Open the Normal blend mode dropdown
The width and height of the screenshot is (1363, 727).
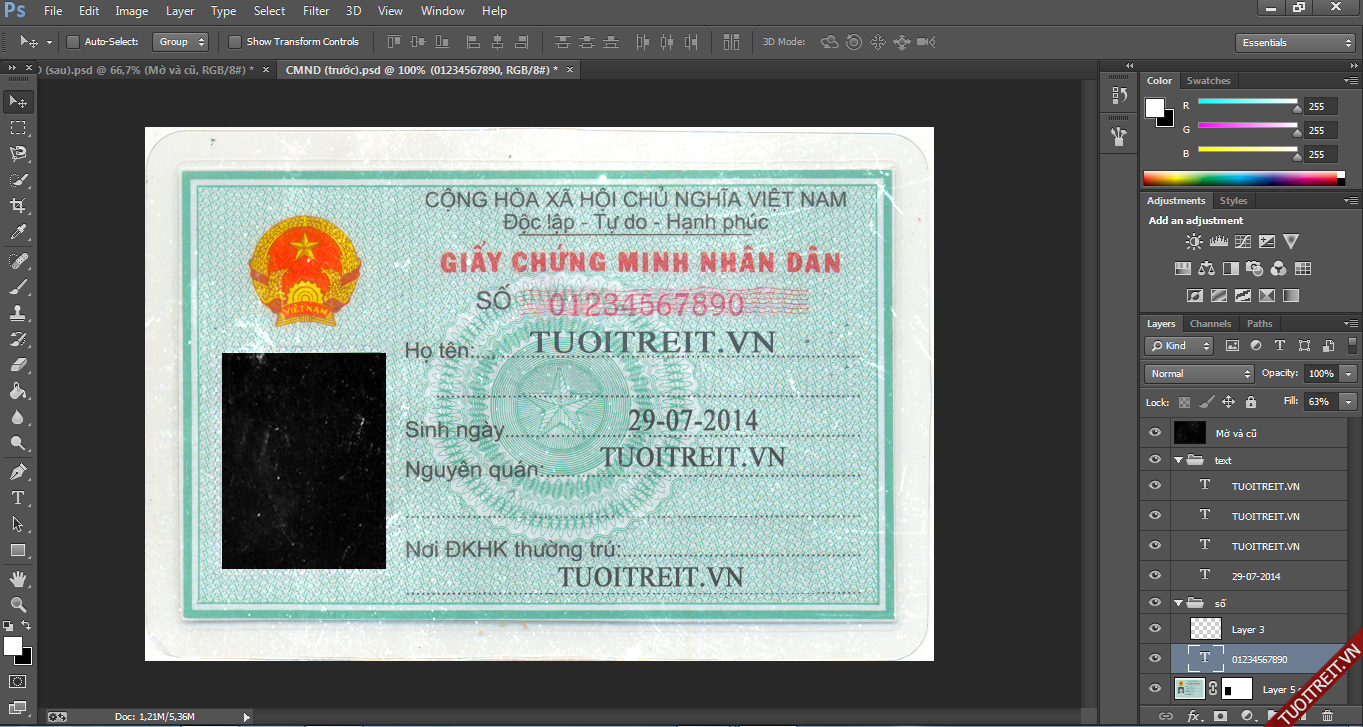click(1198, 373)
